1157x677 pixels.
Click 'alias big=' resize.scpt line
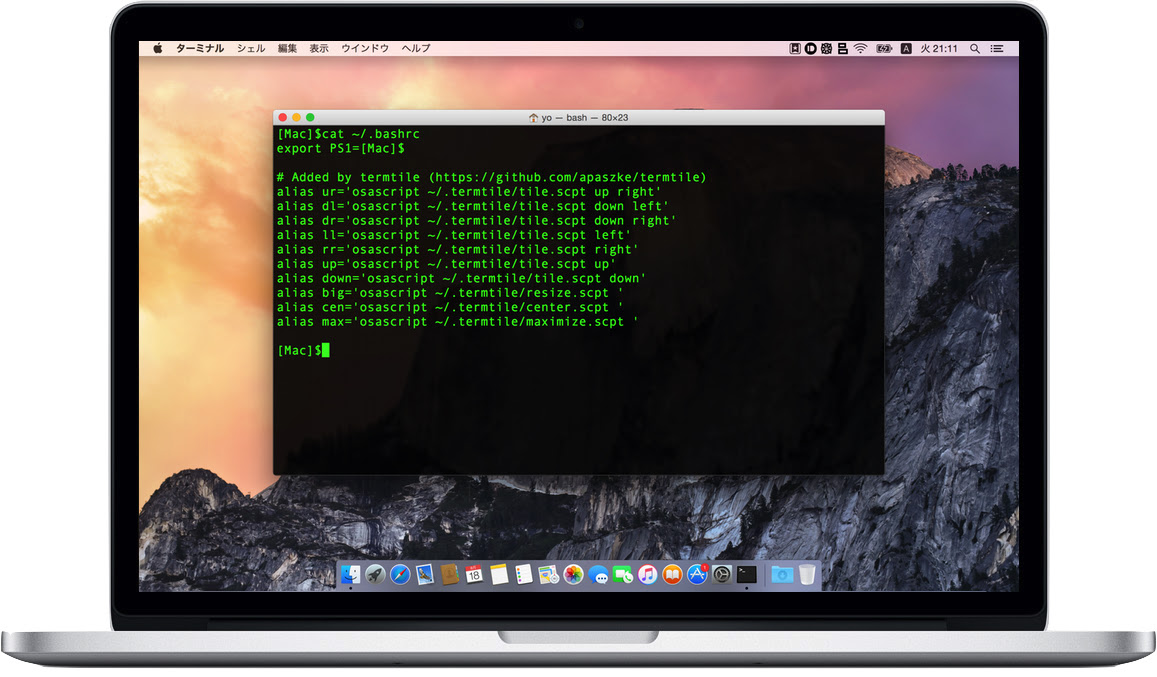[450, 292]
